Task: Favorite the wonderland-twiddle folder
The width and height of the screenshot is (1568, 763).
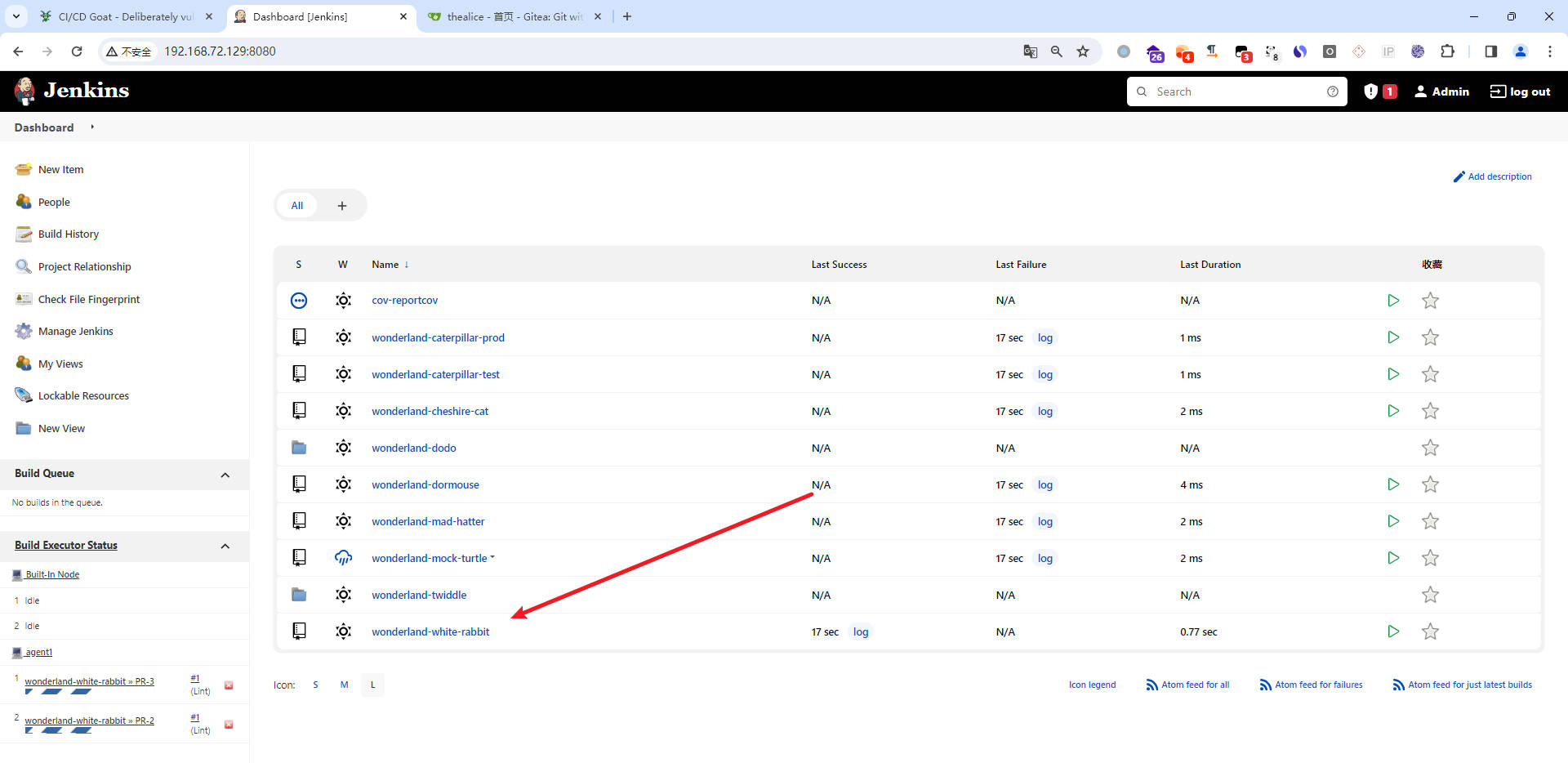Action: click(x=1430, y=595)
